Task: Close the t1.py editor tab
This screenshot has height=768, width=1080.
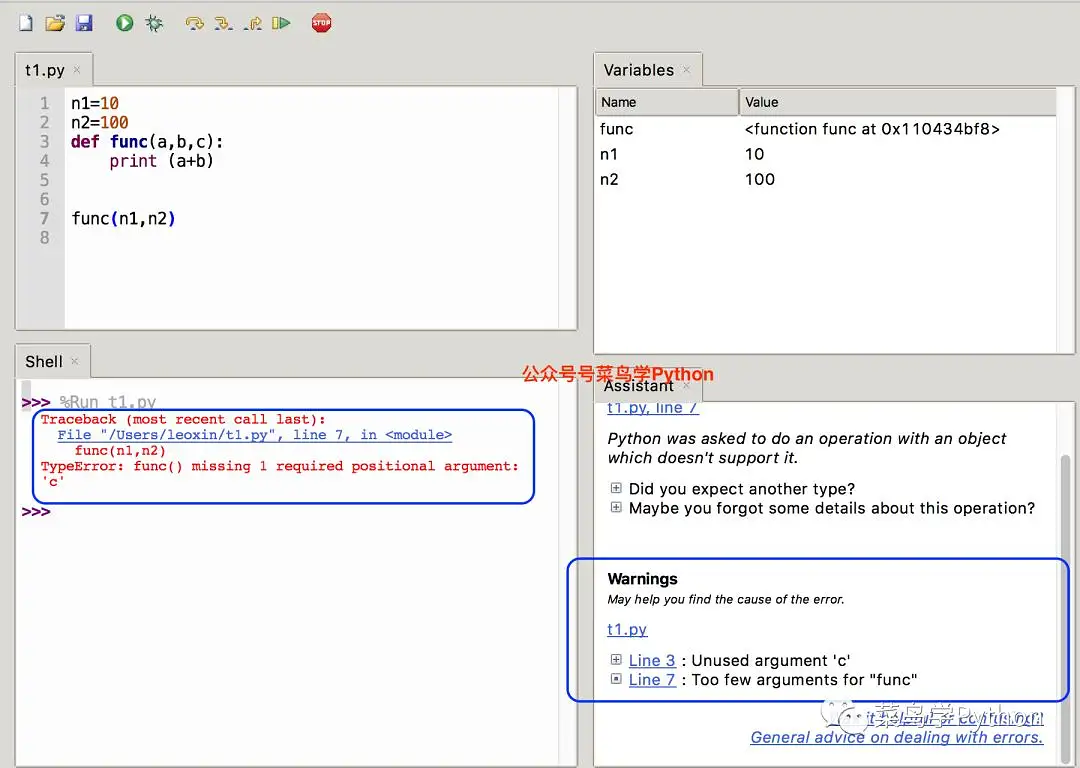Action: (77, 70)
